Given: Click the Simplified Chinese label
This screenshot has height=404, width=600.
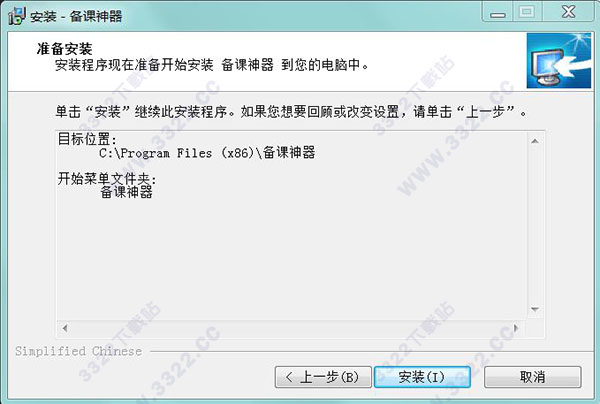Looking at the screenshot, I should click(x=78, y=351).
